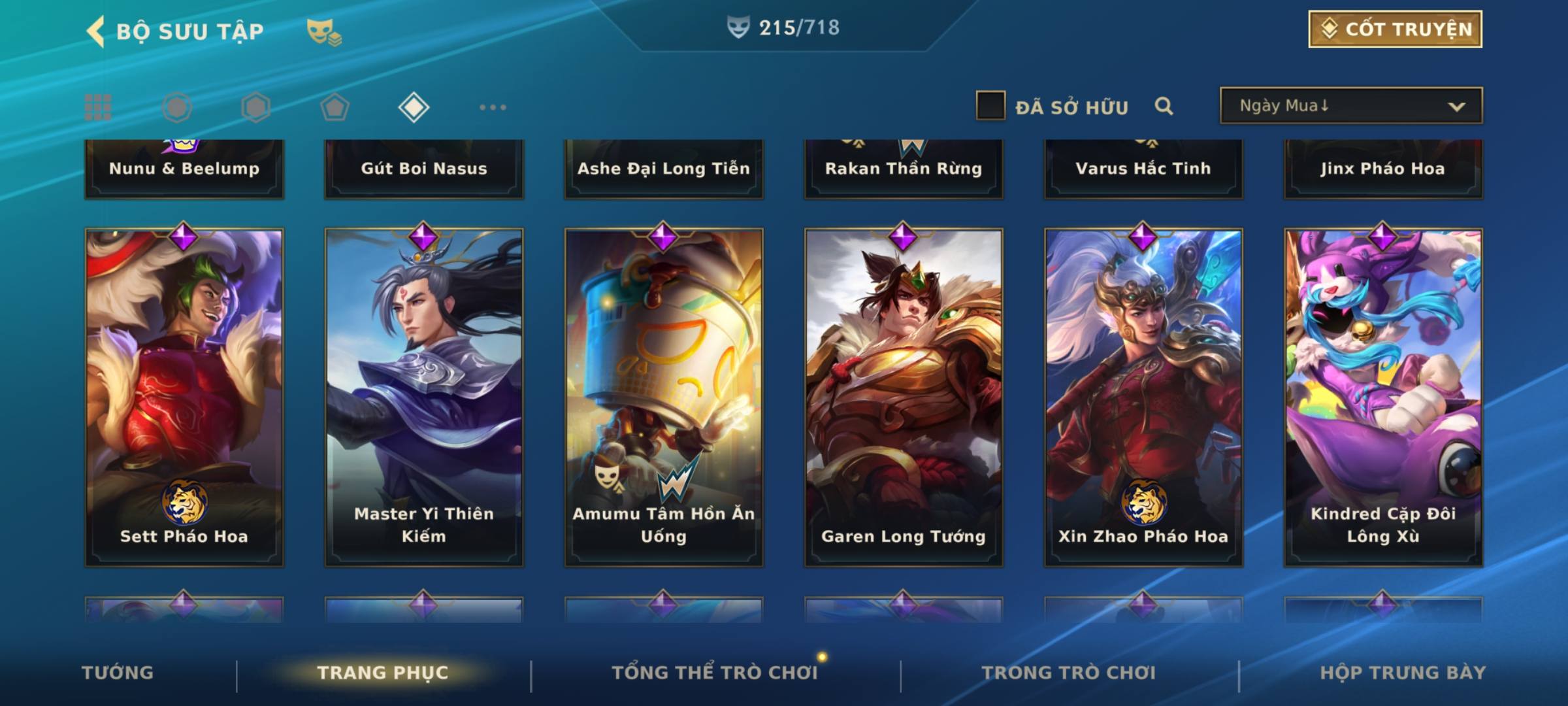Select the first round gem rarity filter
The image size is (1568, 706).
177,107
